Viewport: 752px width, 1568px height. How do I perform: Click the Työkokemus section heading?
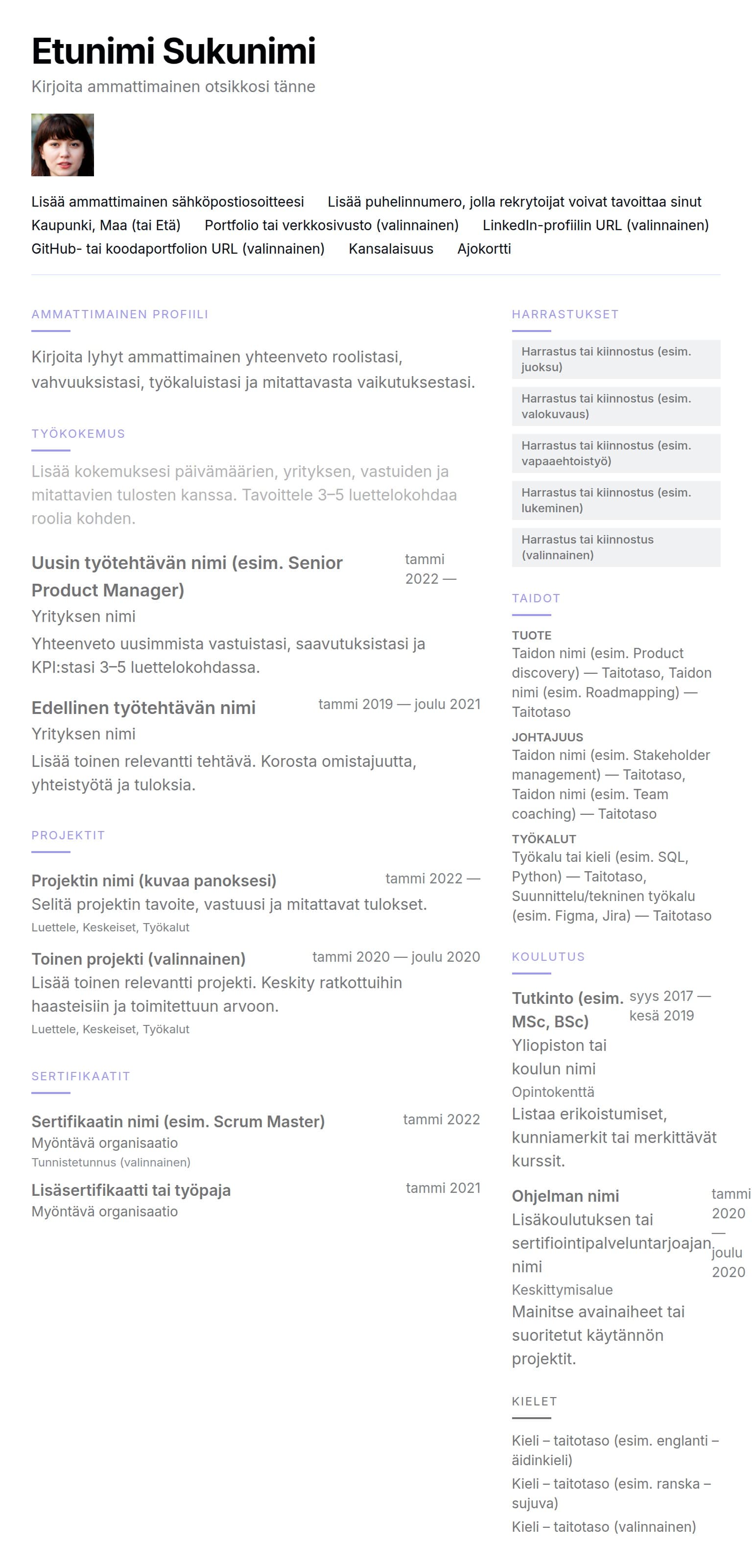pyautogui.click(x=78, y=434)
